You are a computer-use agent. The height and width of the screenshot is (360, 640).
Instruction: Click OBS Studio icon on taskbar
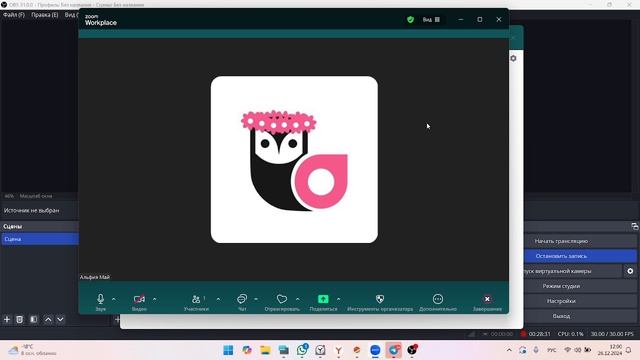pos(412,350)
